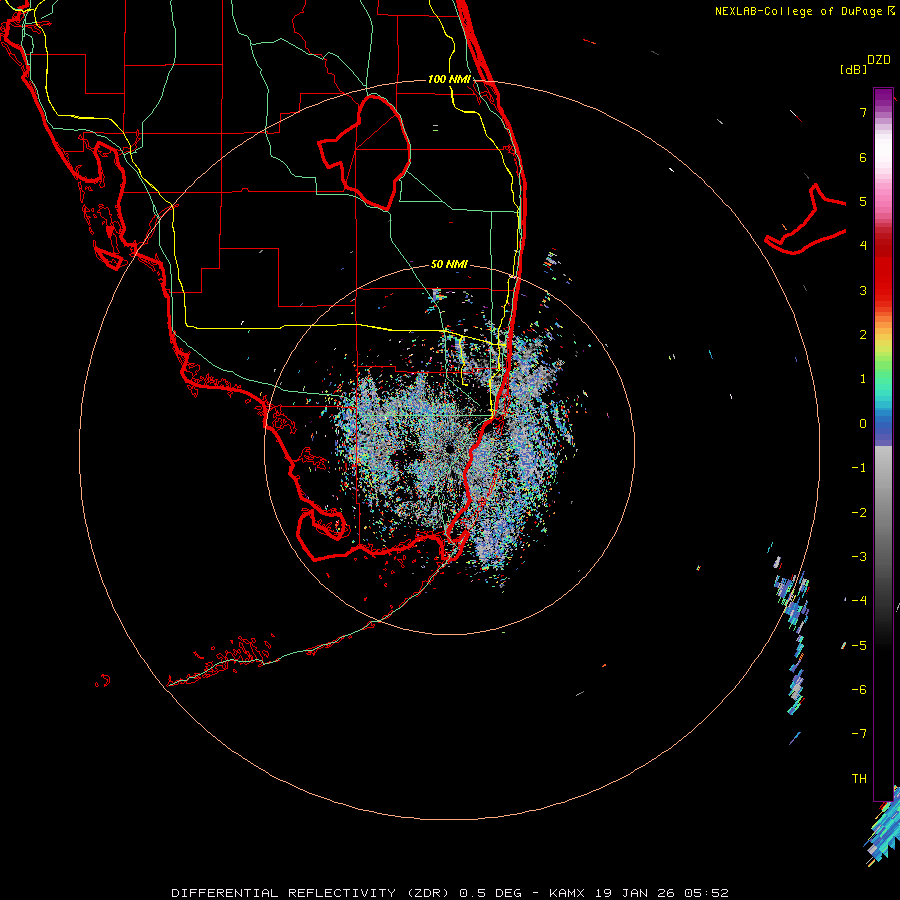Click the 7 dB scale label
The image size is (900, 900).
coord(863,112)
